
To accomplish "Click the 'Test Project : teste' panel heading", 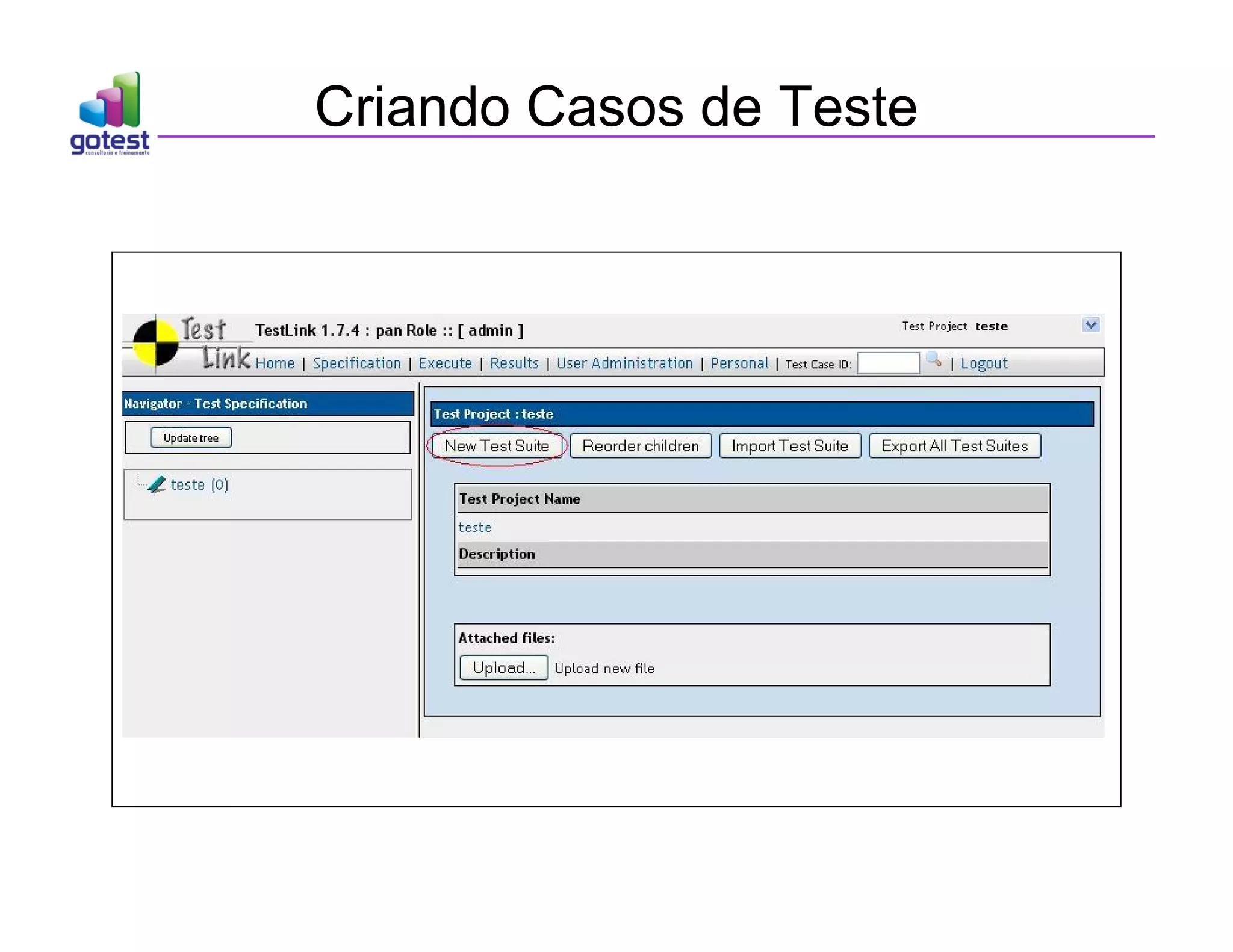I will [762, 414].
